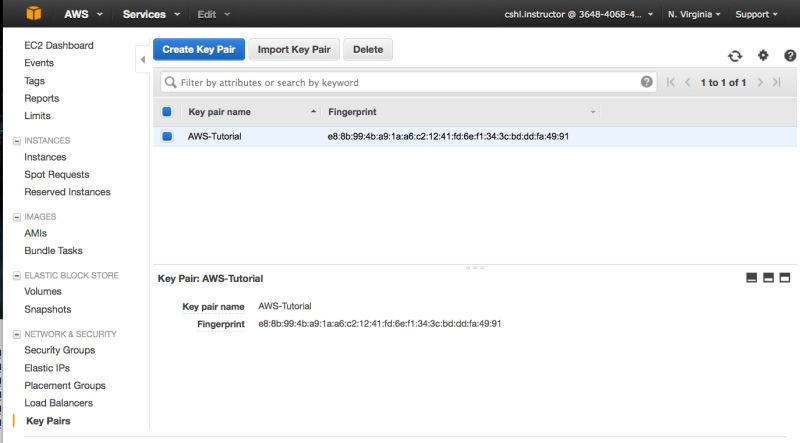Click the fingerprint value in table row

[448, 136]
